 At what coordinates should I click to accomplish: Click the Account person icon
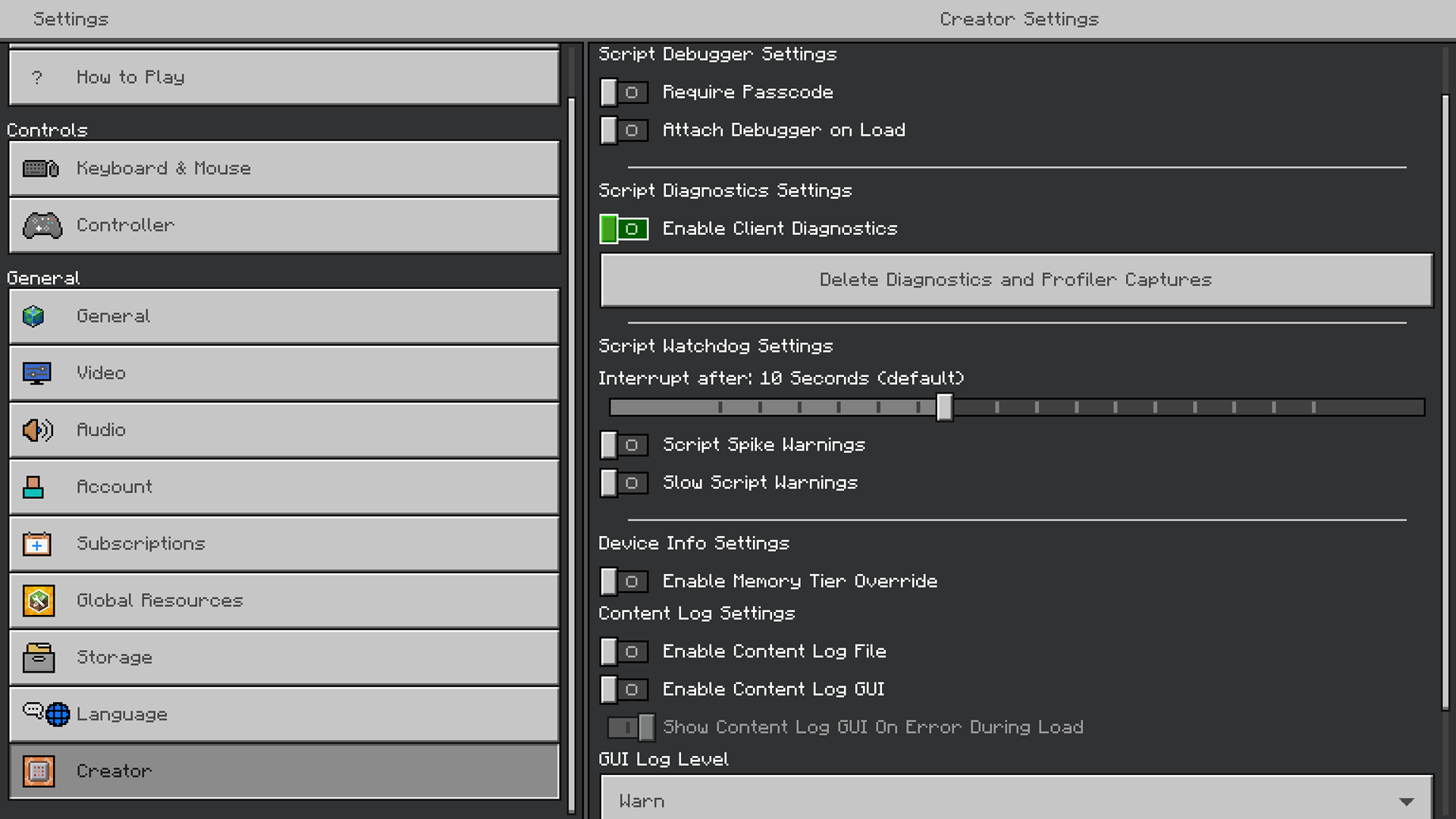click(33, 487)
